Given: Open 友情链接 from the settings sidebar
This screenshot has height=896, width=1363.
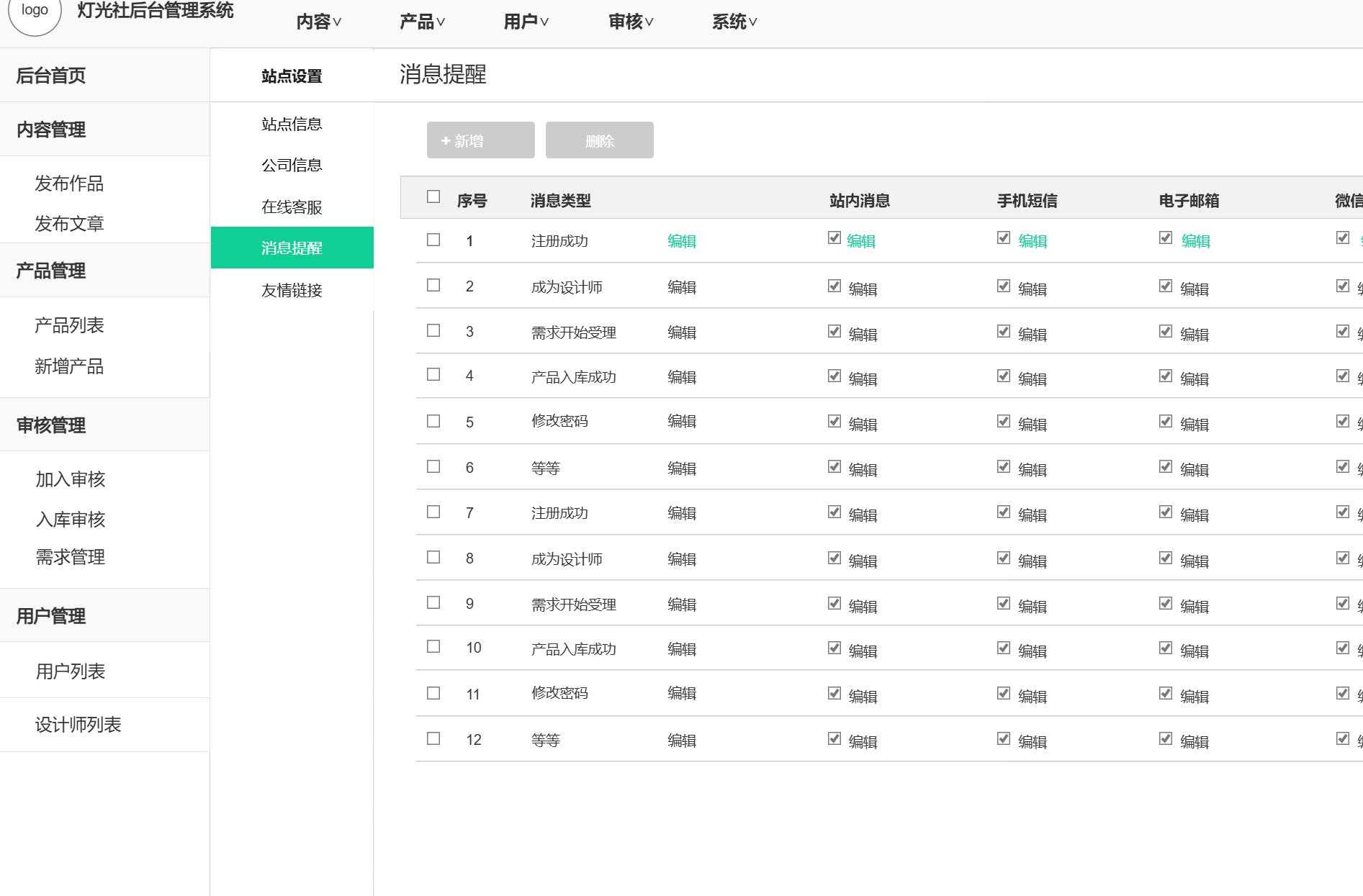Looking at the screenshot, I should coord(291,291).
